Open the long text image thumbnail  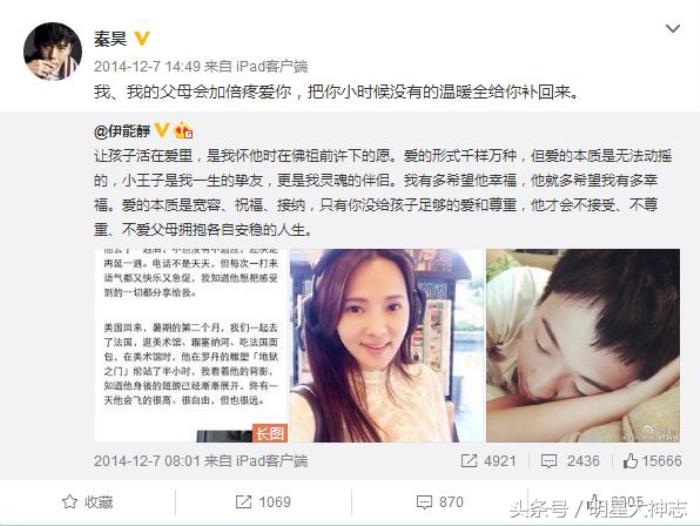191,346
